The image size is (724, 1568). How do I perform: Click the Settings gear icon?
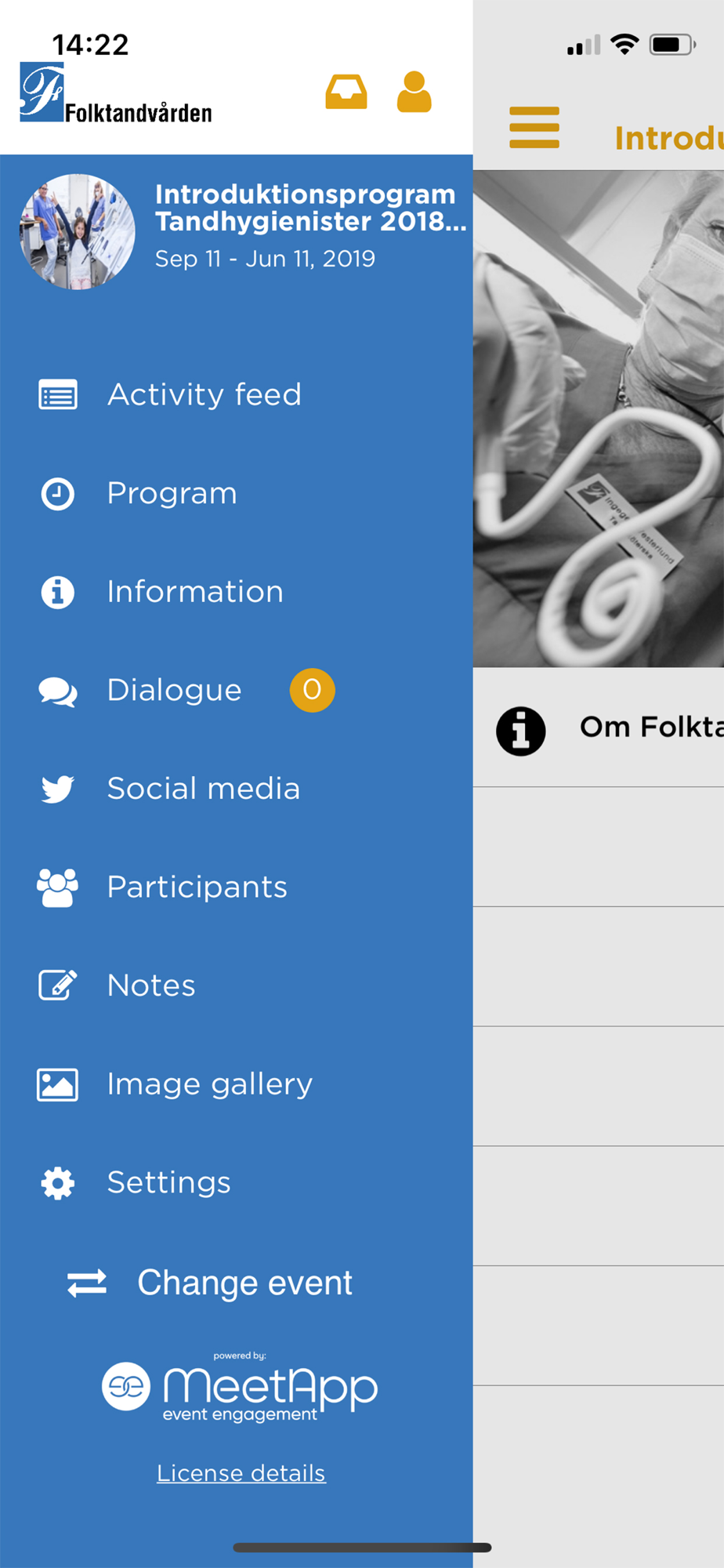point(58,1183)
